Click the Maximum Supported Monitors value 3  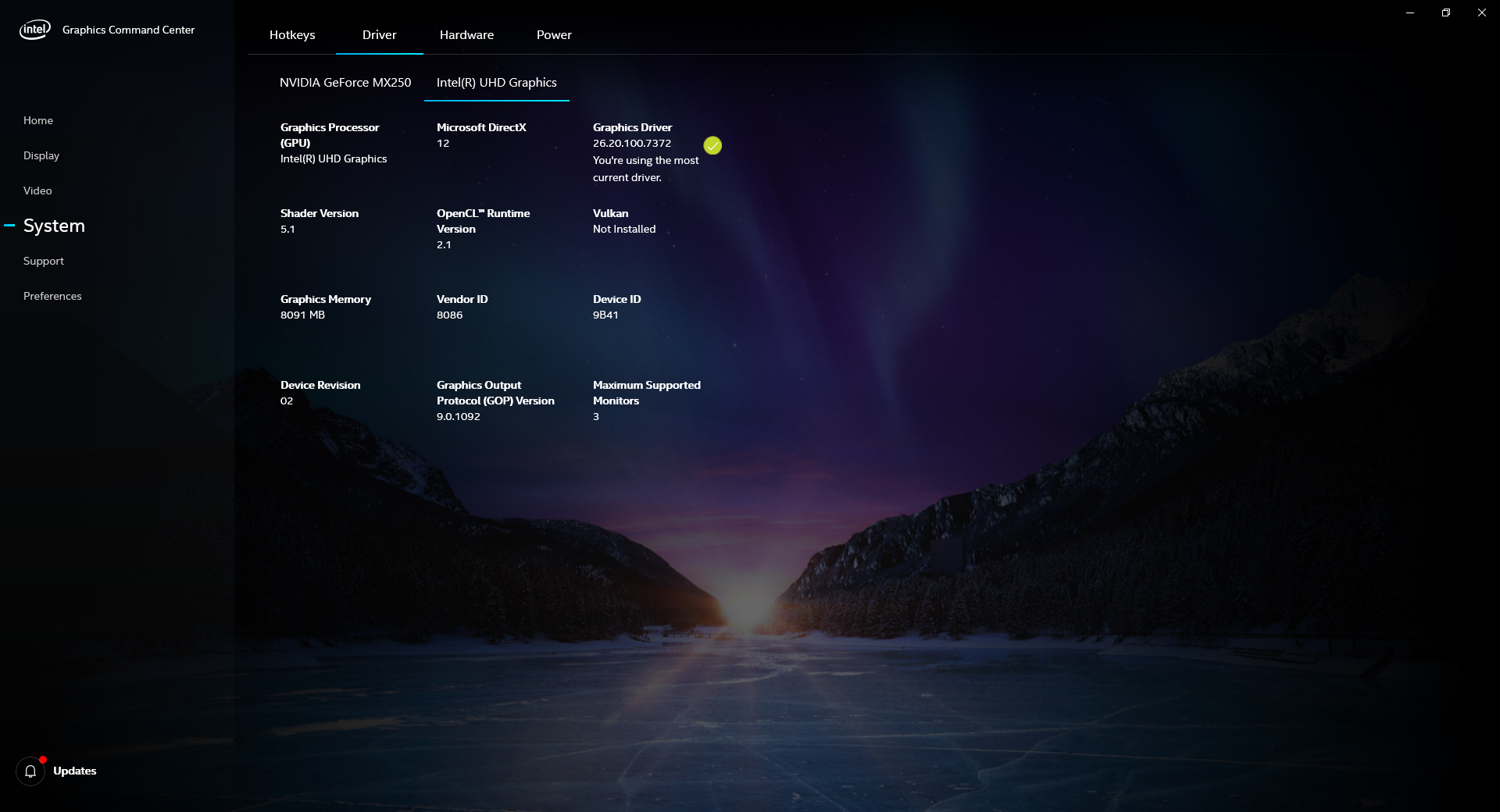pos(596,417)
